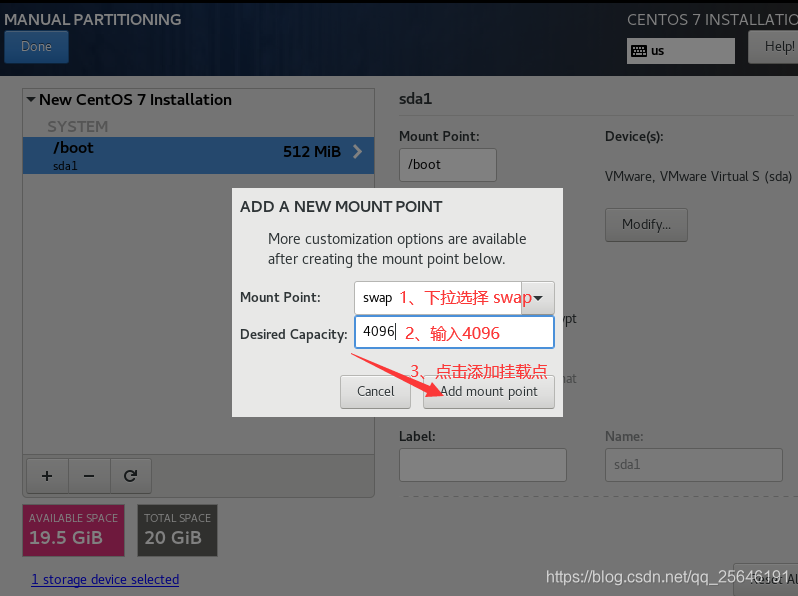Click the Done button

[36, 47]
